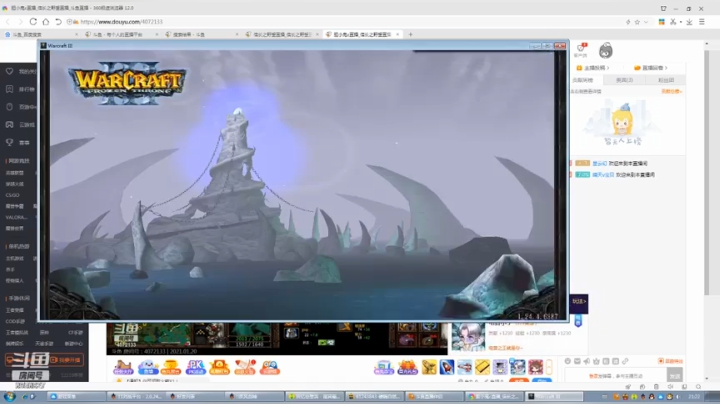Open the CSGO category in sidebar
Image resolution: width=720 pixels, height=404 pixels.
(12, 195)
